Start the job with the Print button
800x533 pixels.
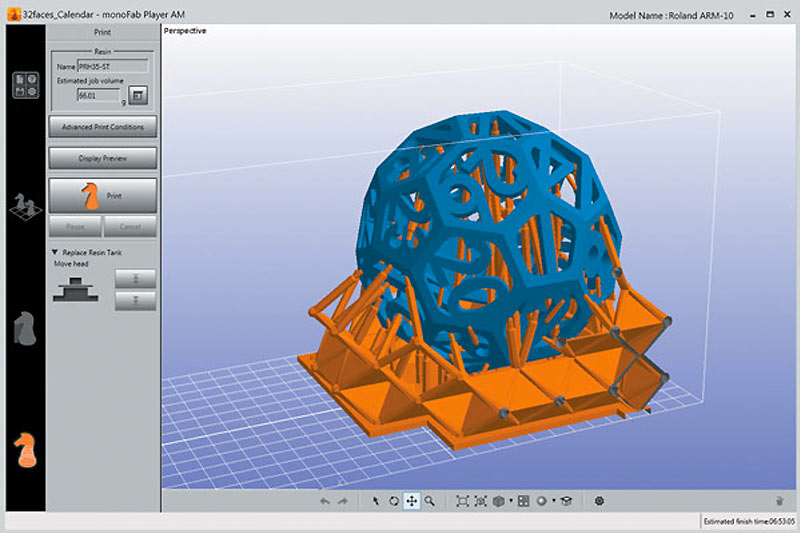pos(102,196)
